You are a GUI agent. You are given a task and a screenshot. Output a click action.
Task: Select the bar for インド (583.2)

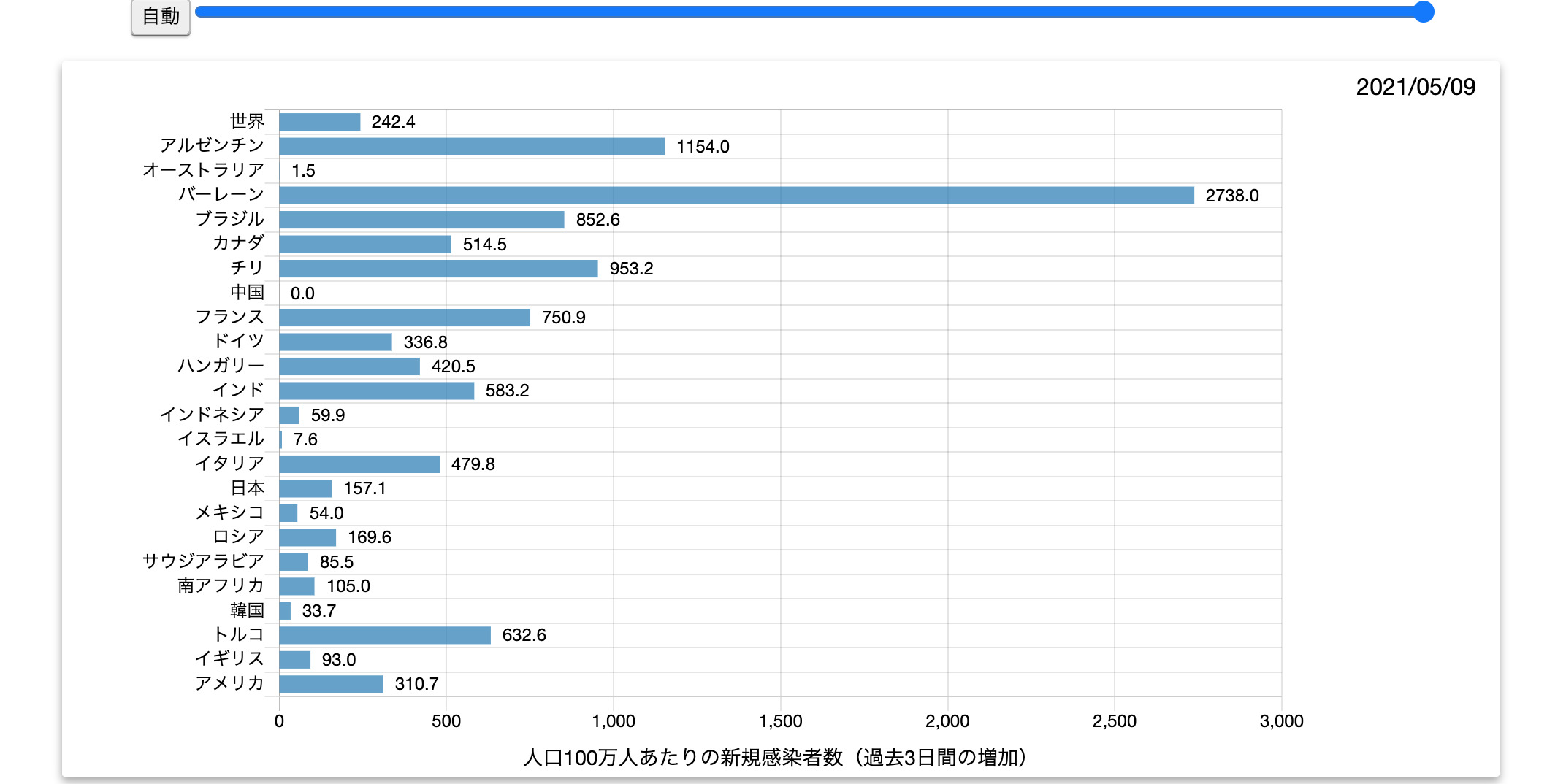point(376,391)
